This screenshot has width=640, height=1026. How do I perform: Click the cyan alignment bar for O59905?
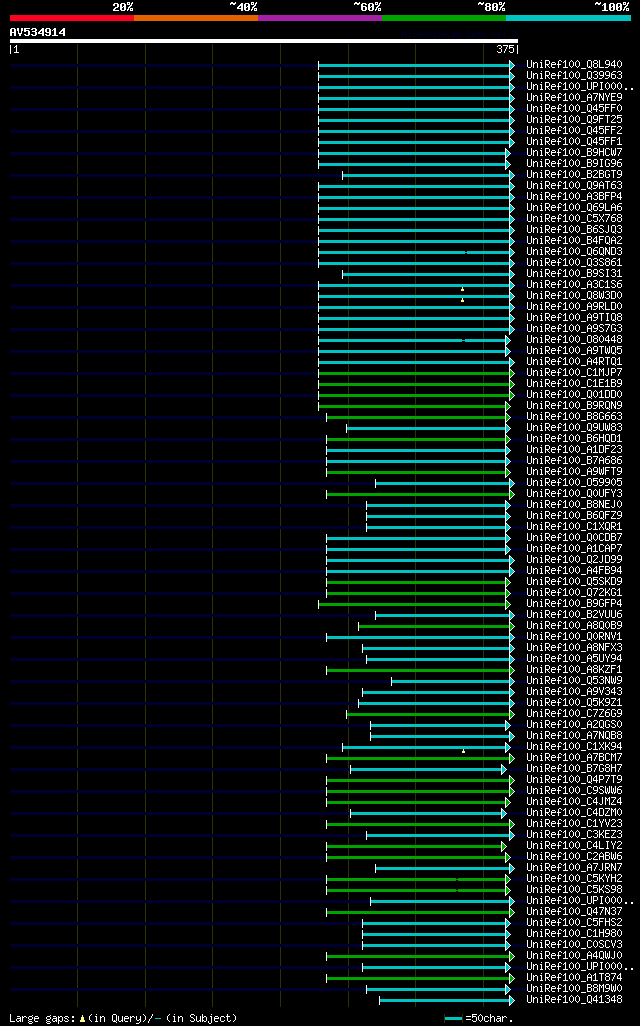pos(443,484)
